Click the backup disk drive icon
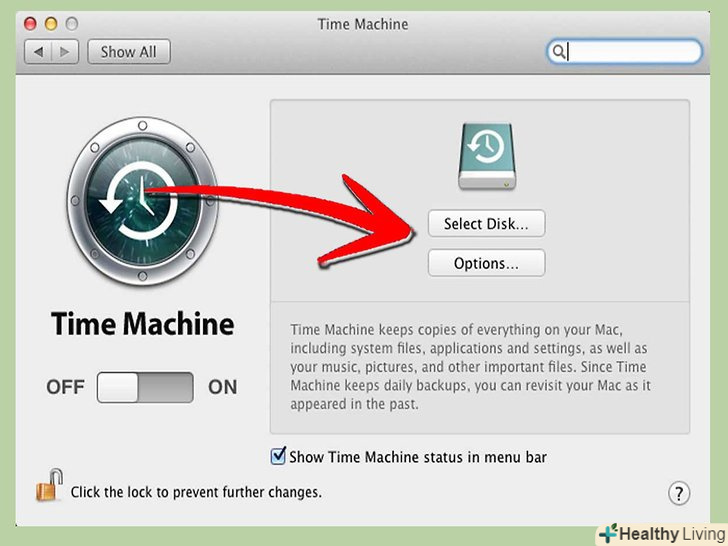Image resolution: width=728 pixels, height=546 pixels. pos(487,156)
